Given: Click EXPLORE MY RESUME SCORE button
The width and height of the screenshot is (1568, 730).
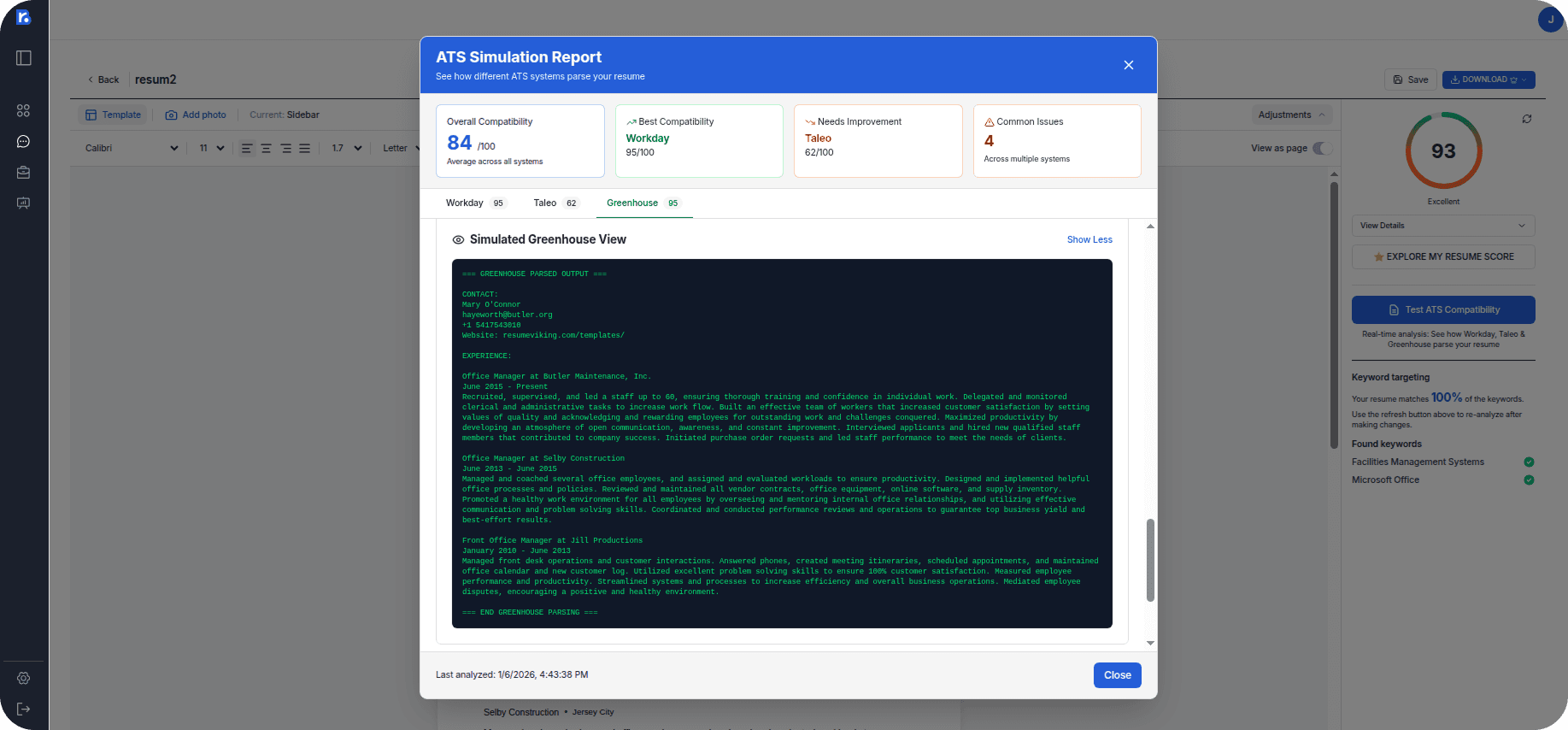Looking at the screenshot, I should (1442, 256).
